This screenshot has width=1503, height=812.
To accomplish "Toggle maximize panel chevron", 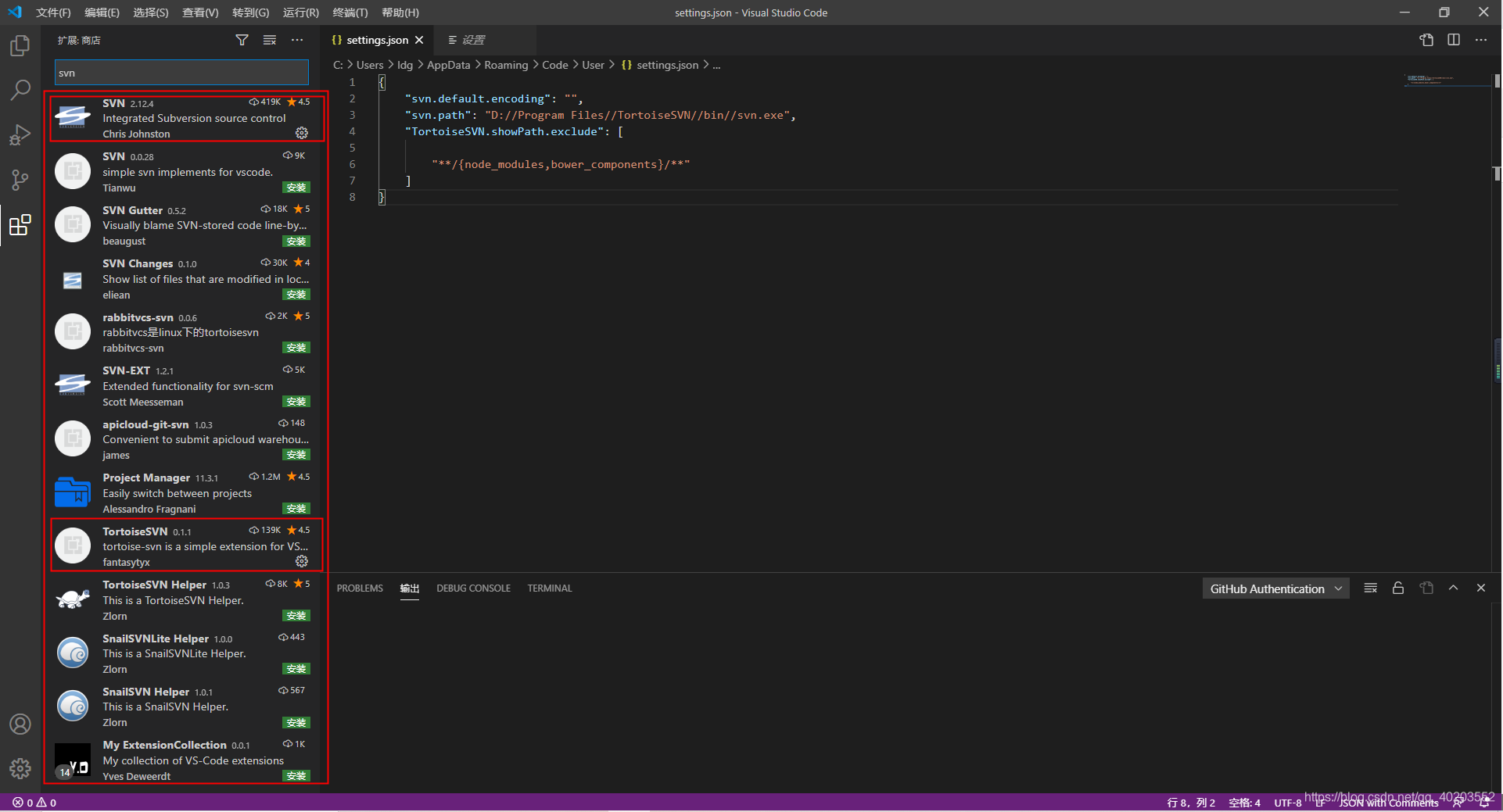I will (x=1454, y=588).
